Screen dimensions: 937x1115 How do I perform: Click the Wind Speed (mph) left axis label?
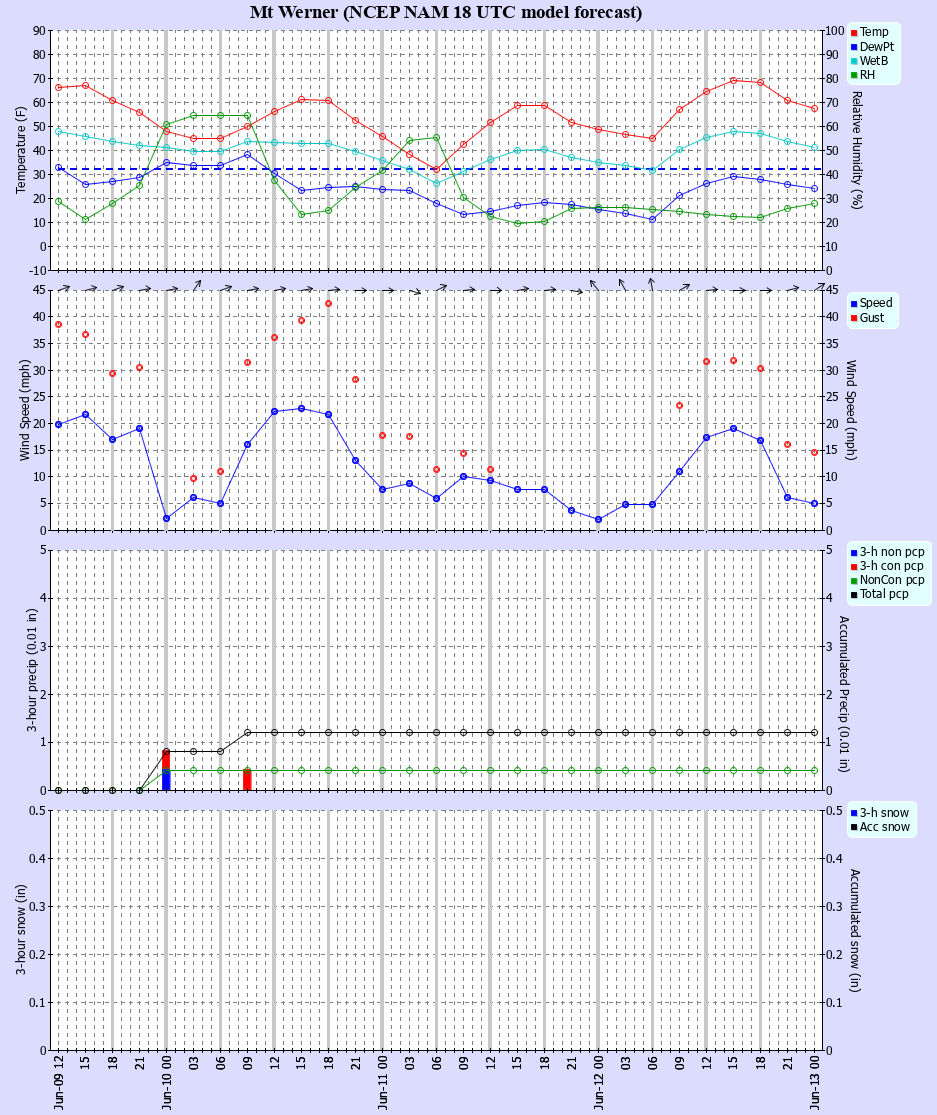click(24, 410)
